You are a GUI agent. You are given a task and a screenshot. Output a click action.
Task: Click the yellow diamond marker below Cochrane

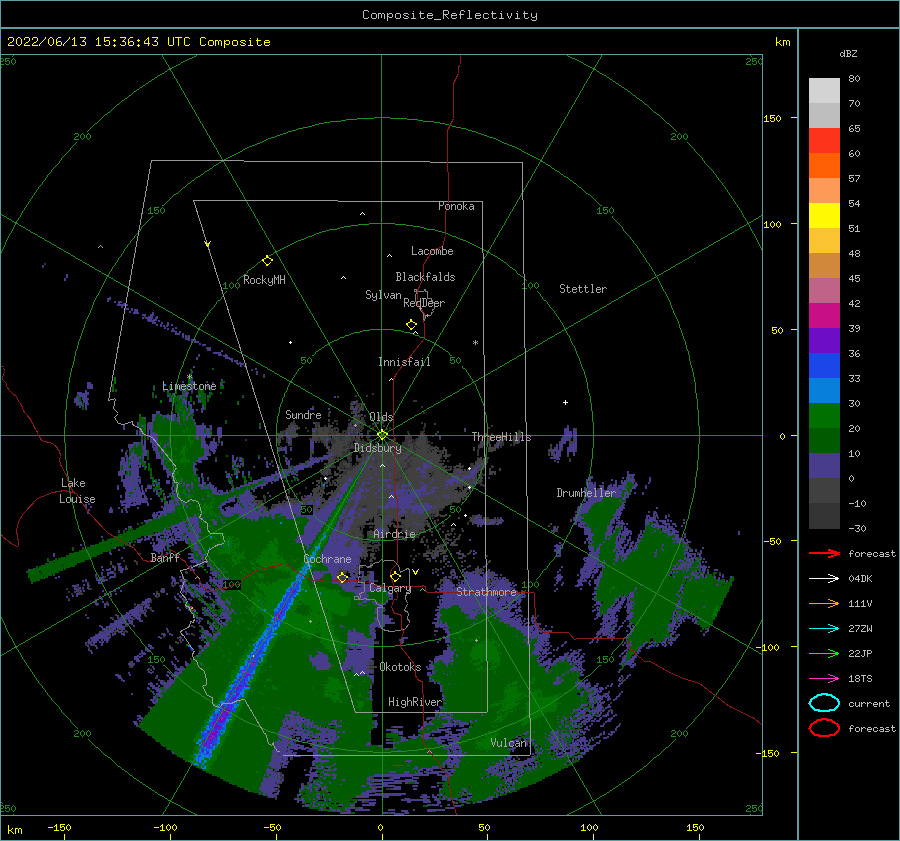click(x=342, y=577)
